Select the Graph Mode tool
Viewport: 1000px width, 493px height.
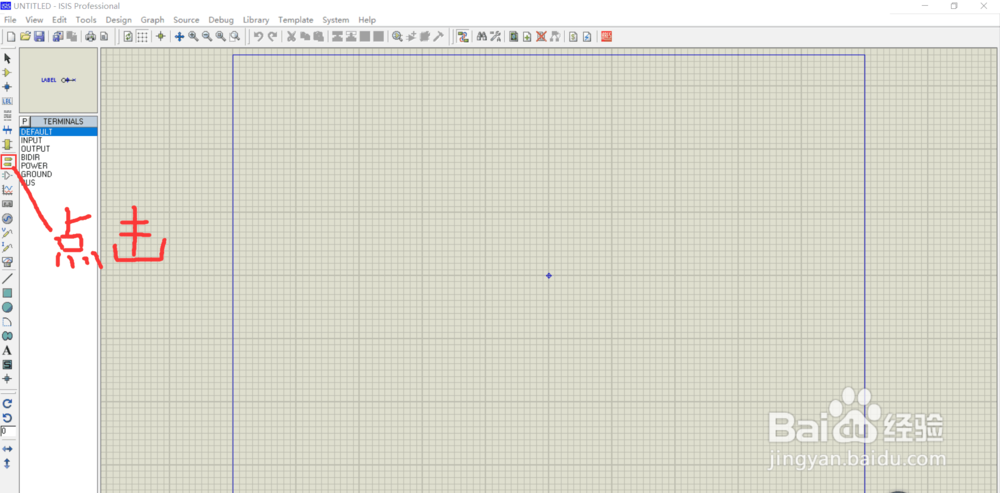click(x=8, y=189)
